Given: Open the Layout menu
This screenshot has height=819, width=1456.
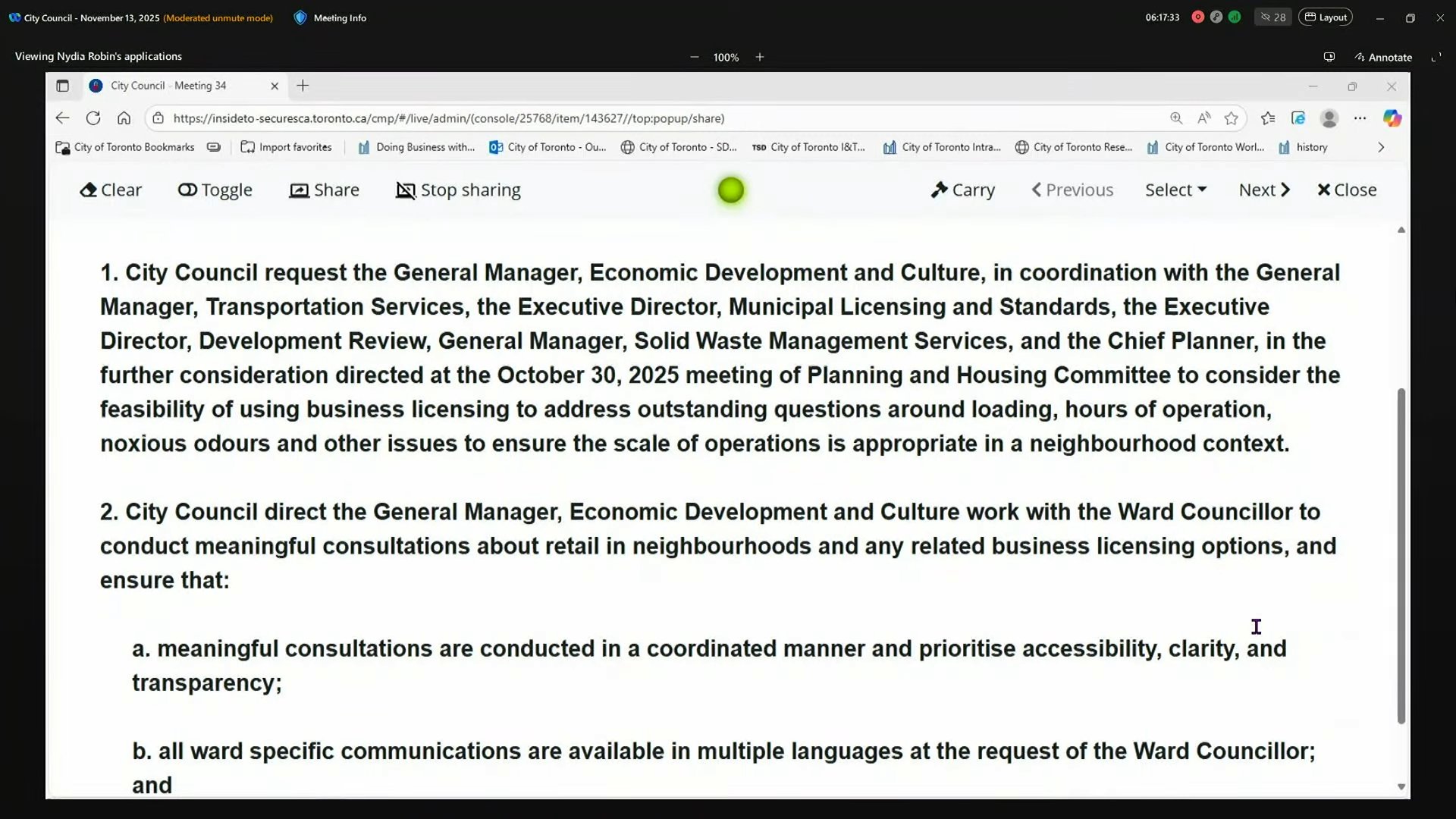Looking at the screenshot, I should [1326, 17].
